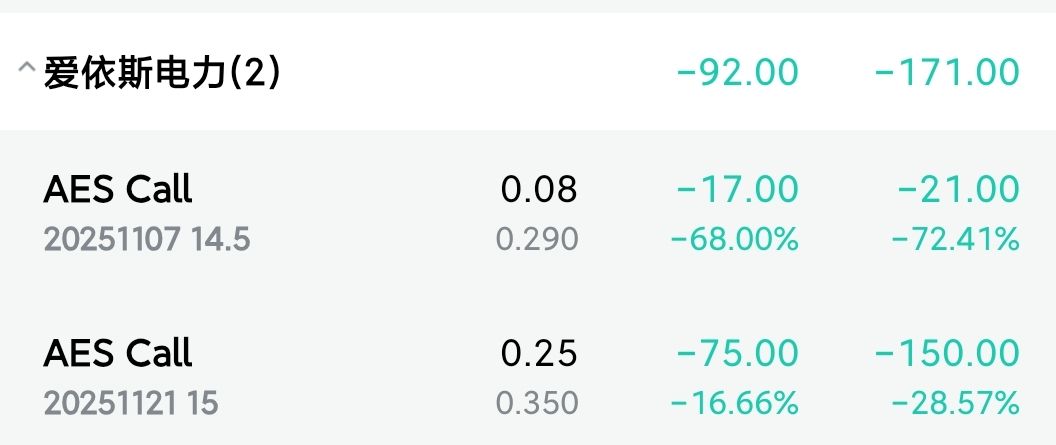Screen dimensions: 1056x445
Task: Collapse the 爱依斯电力(2) group chevron
Action: click(x=26, y=67)
